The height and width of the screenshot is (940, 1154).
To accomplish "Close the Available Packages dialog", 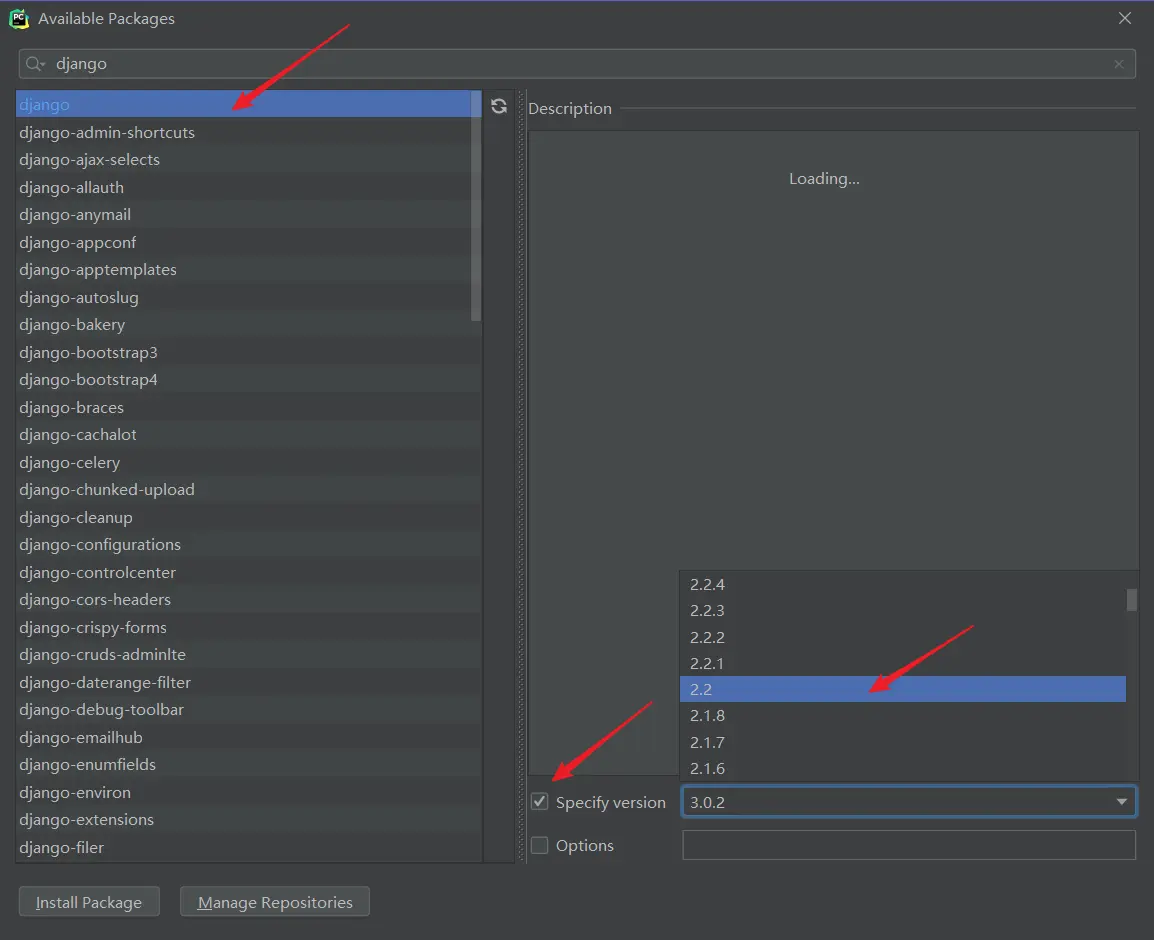I will pyautogui.click(x=1125, y=18).
